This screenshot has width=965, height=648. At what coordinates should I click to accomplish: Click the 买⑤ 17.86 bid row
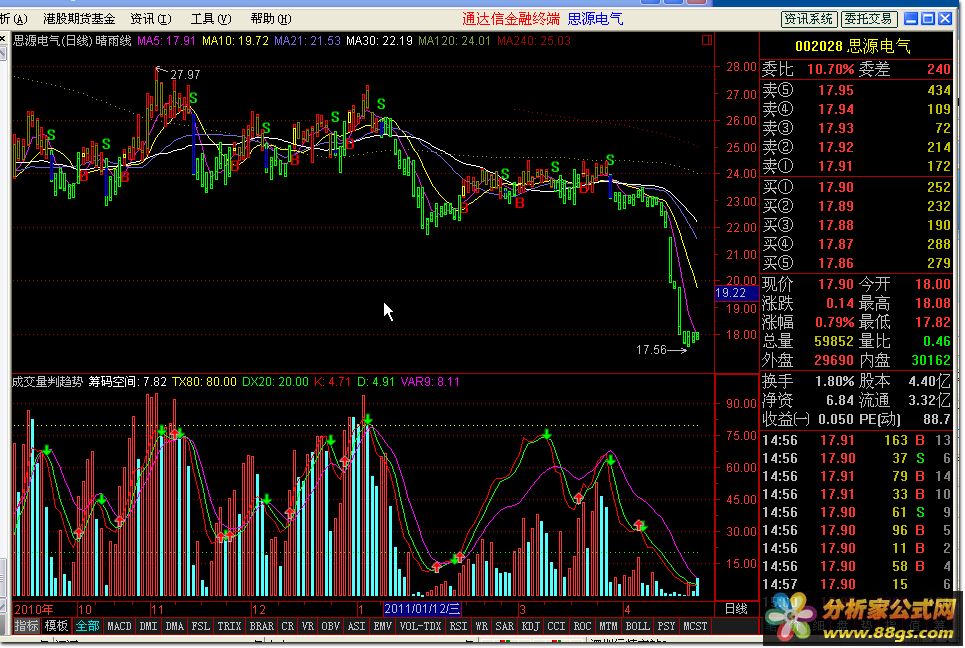point(857,263)
